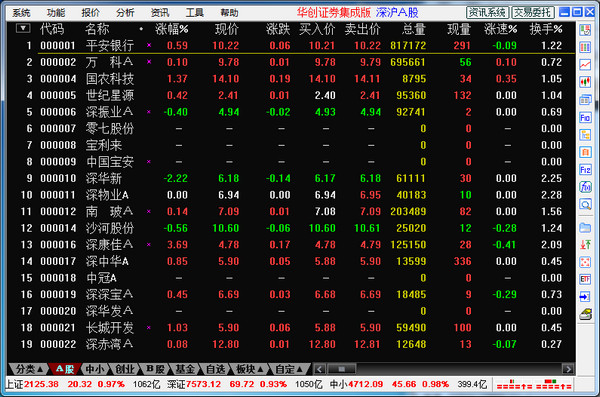
Task: Select the 平安银行 stock row
Action: pyautogui.click(x=291, y=46)
